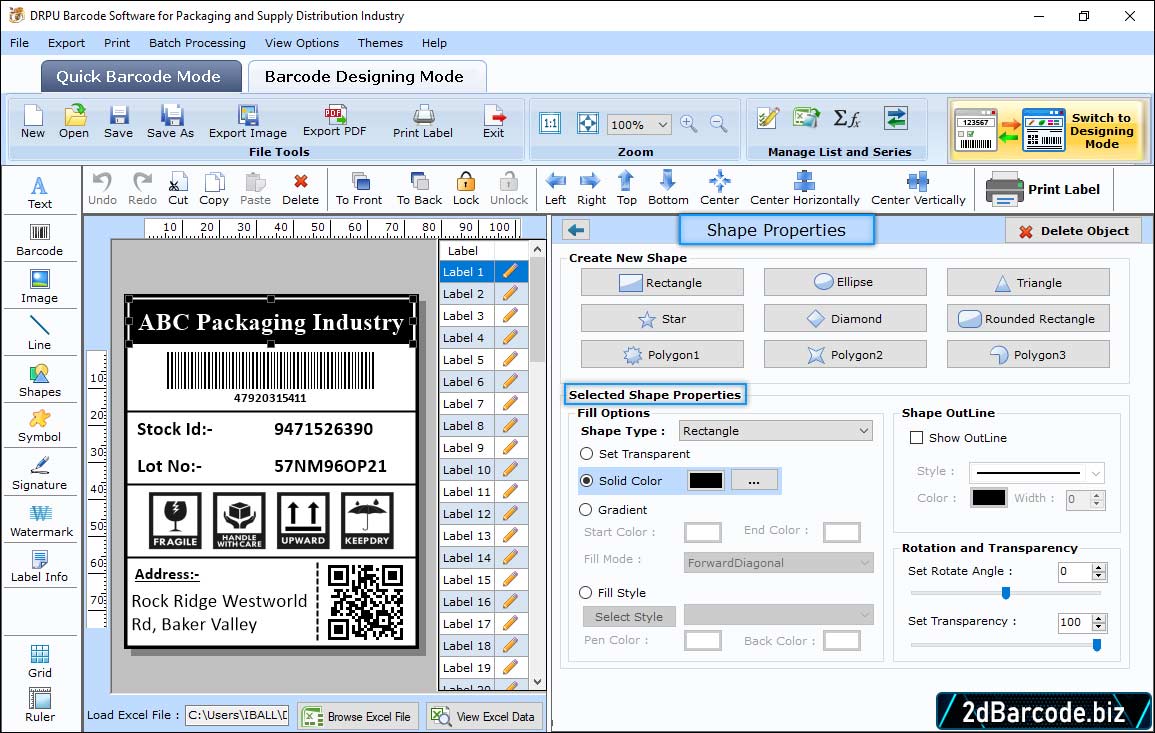Screen dimensions: 1155x733
Task: Click the Delete Object button
Action: click(x=1073, y=231)
